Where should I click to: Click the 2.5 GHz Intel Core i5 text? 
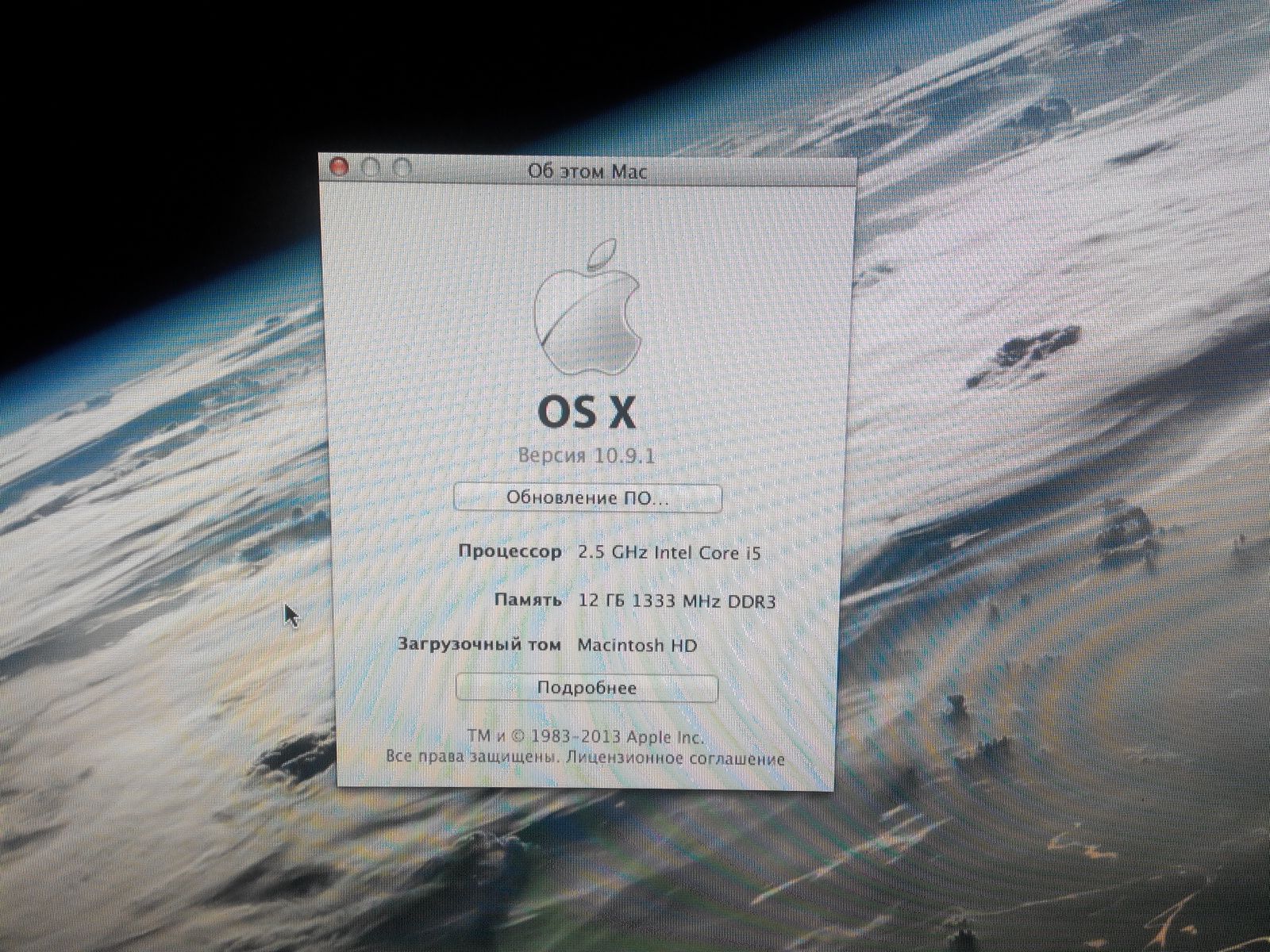[669, 553]
